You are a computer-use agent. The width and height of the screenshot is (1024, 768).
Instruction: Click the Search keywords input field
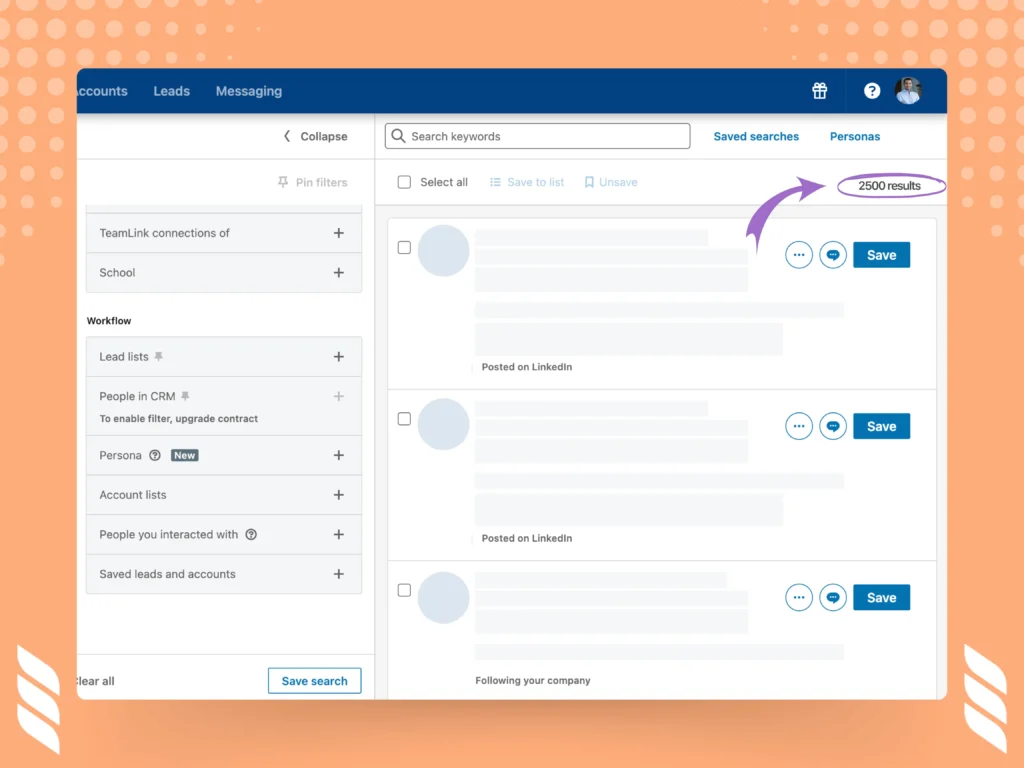click(x=537, y=135)
